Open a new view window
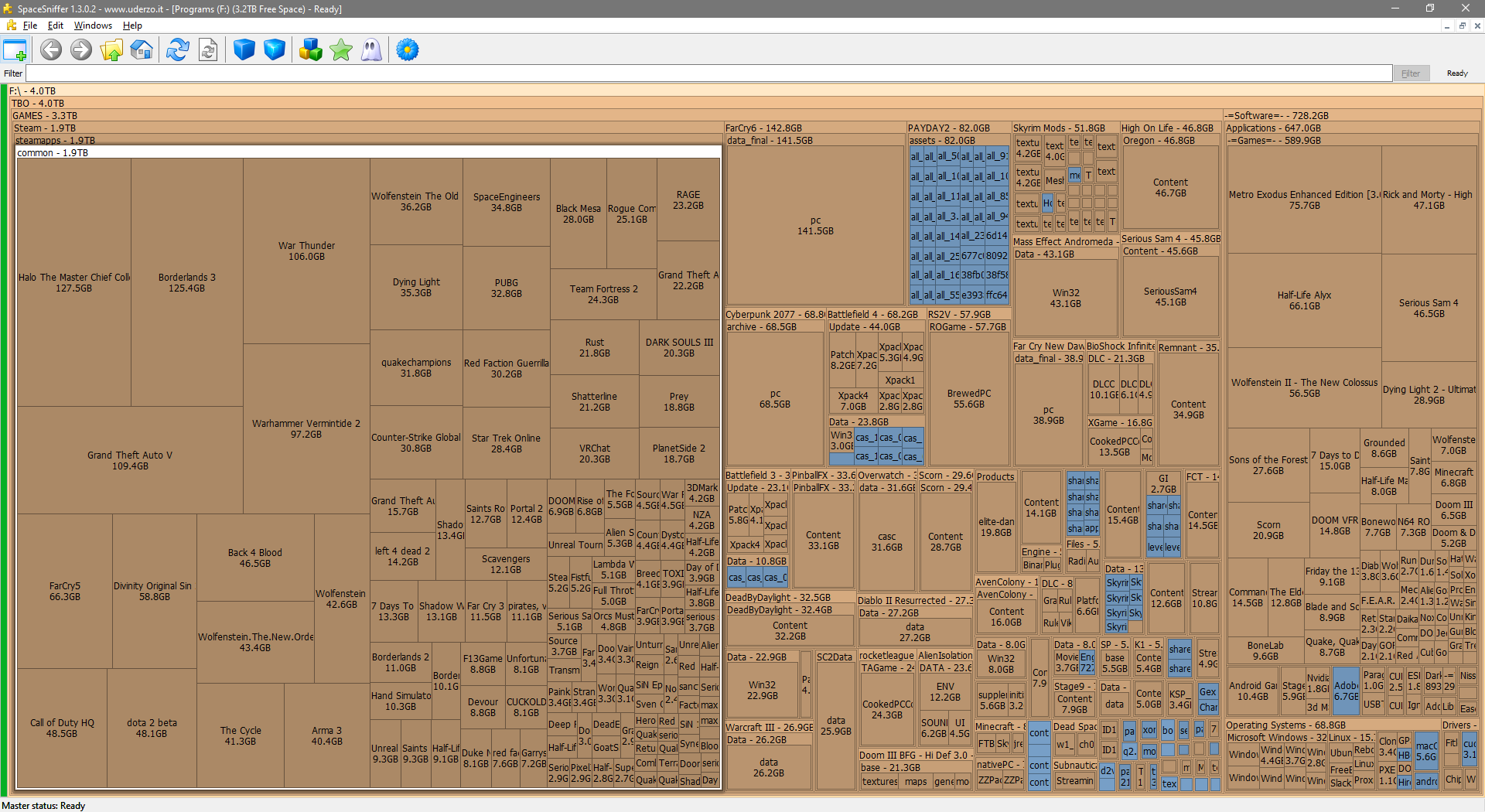This screenshot has height=812, width=1485. click(x=15, y=50)
